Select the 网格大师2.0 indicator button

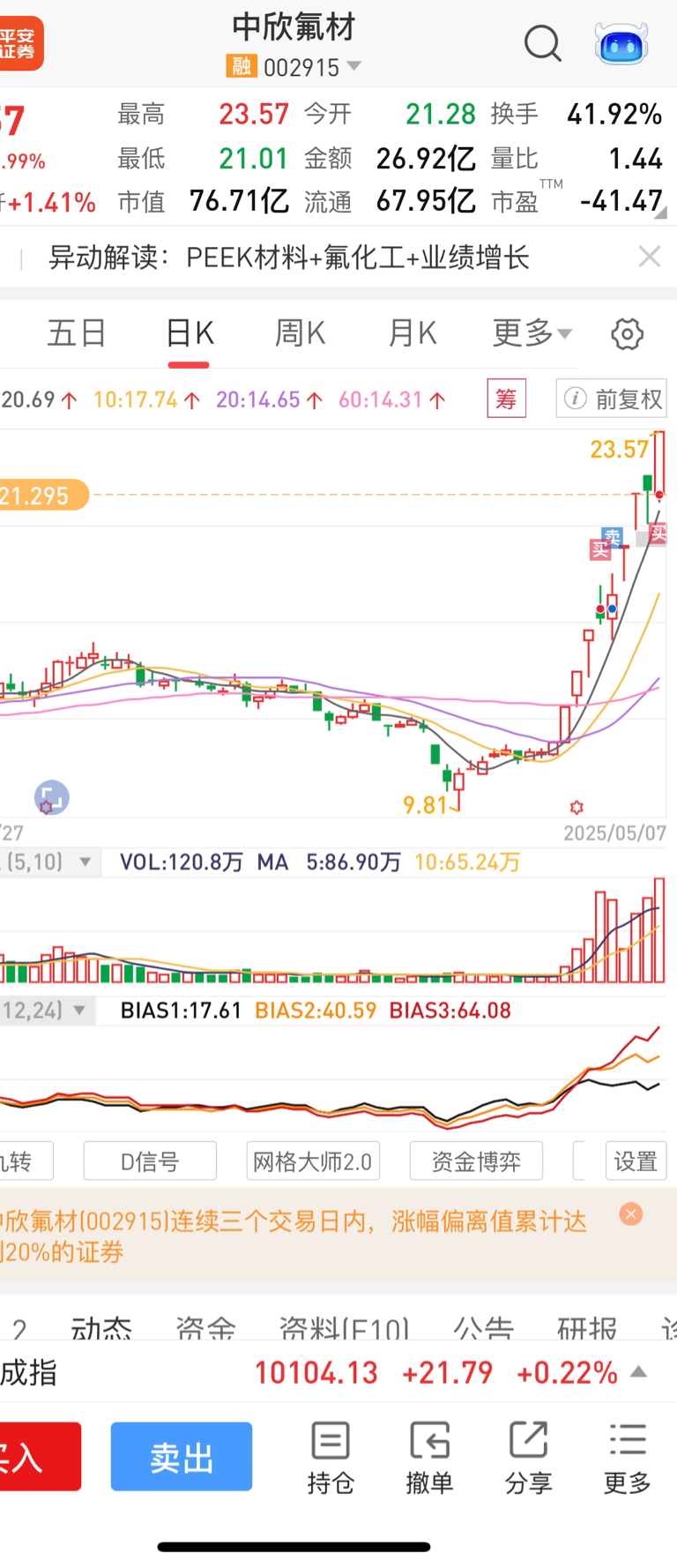313,1161
